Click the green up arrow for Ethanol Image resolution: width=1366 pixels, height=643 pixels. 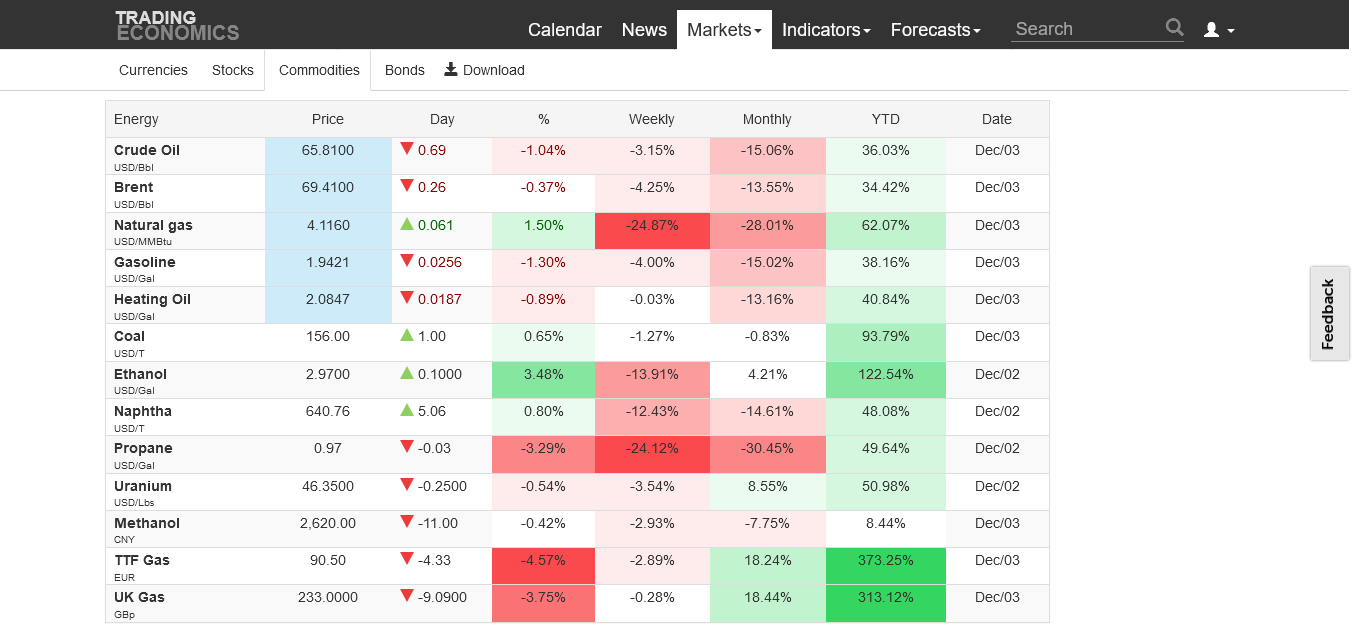tap(407, 373)
